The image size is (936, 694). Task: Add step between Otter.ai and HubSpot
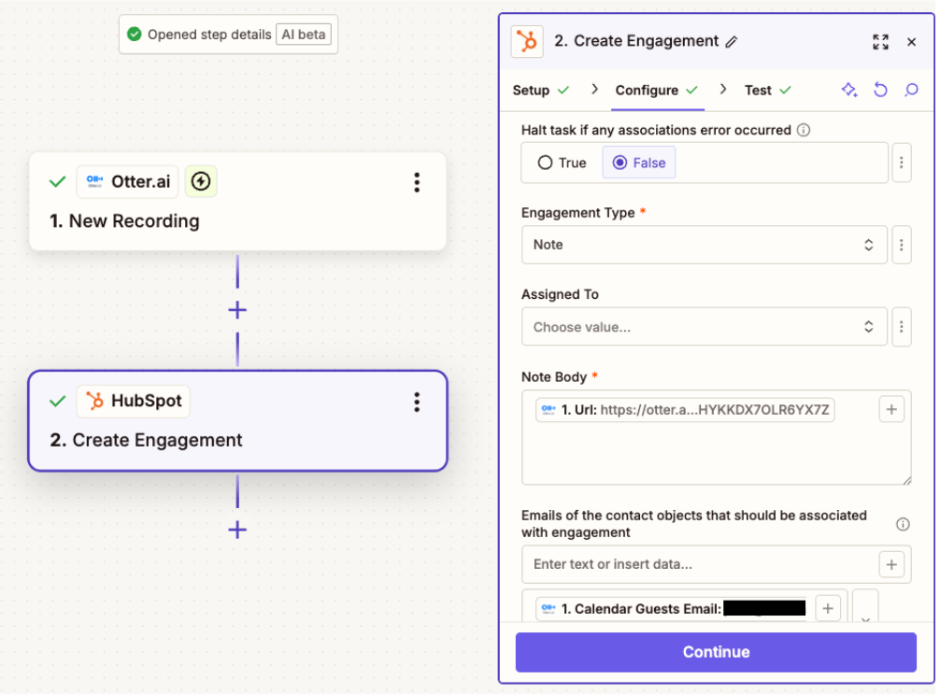click(237, 310)
